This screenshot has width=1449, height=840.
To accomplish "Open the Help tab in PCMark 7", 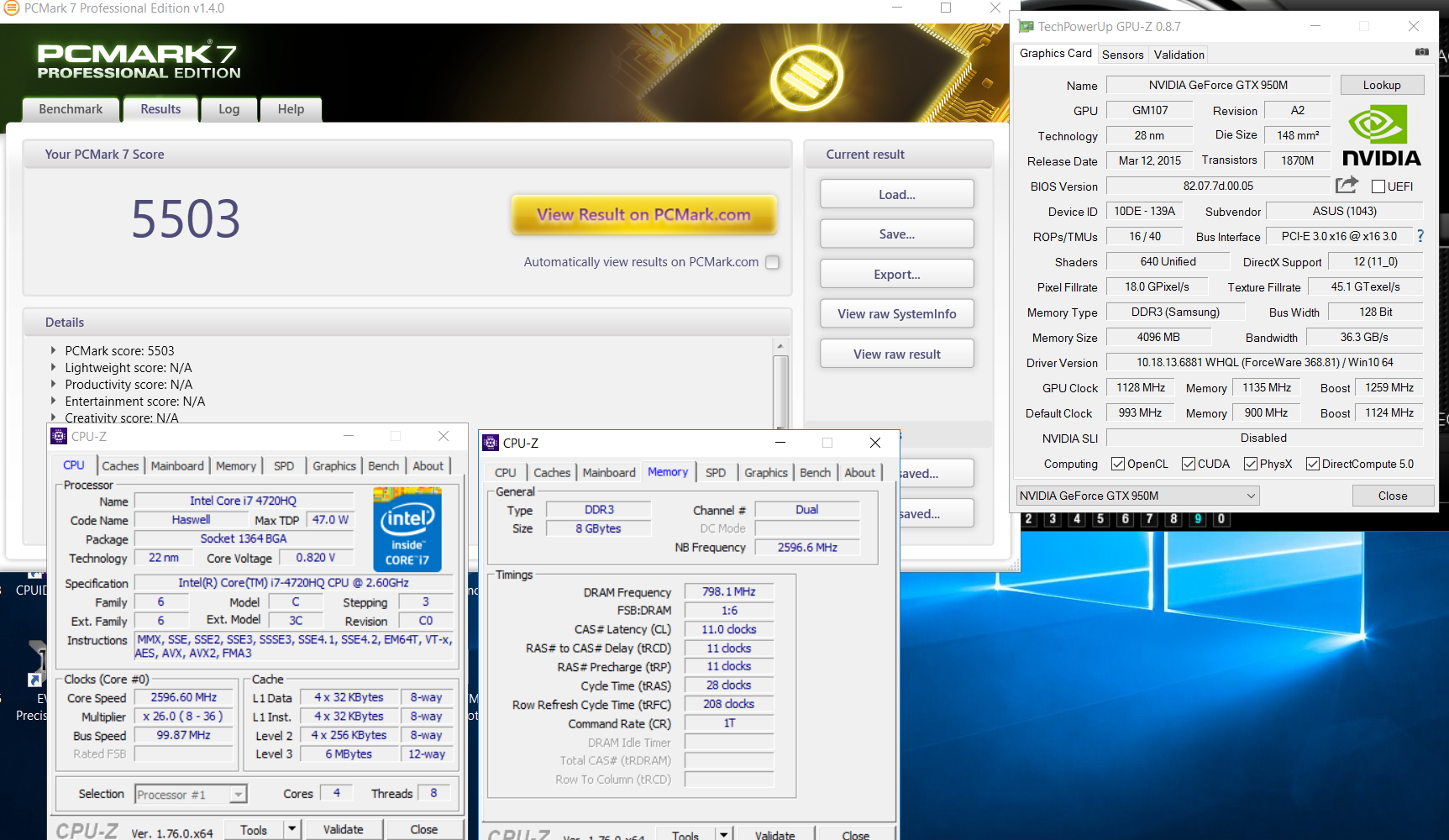I will (x=291, y=109).
